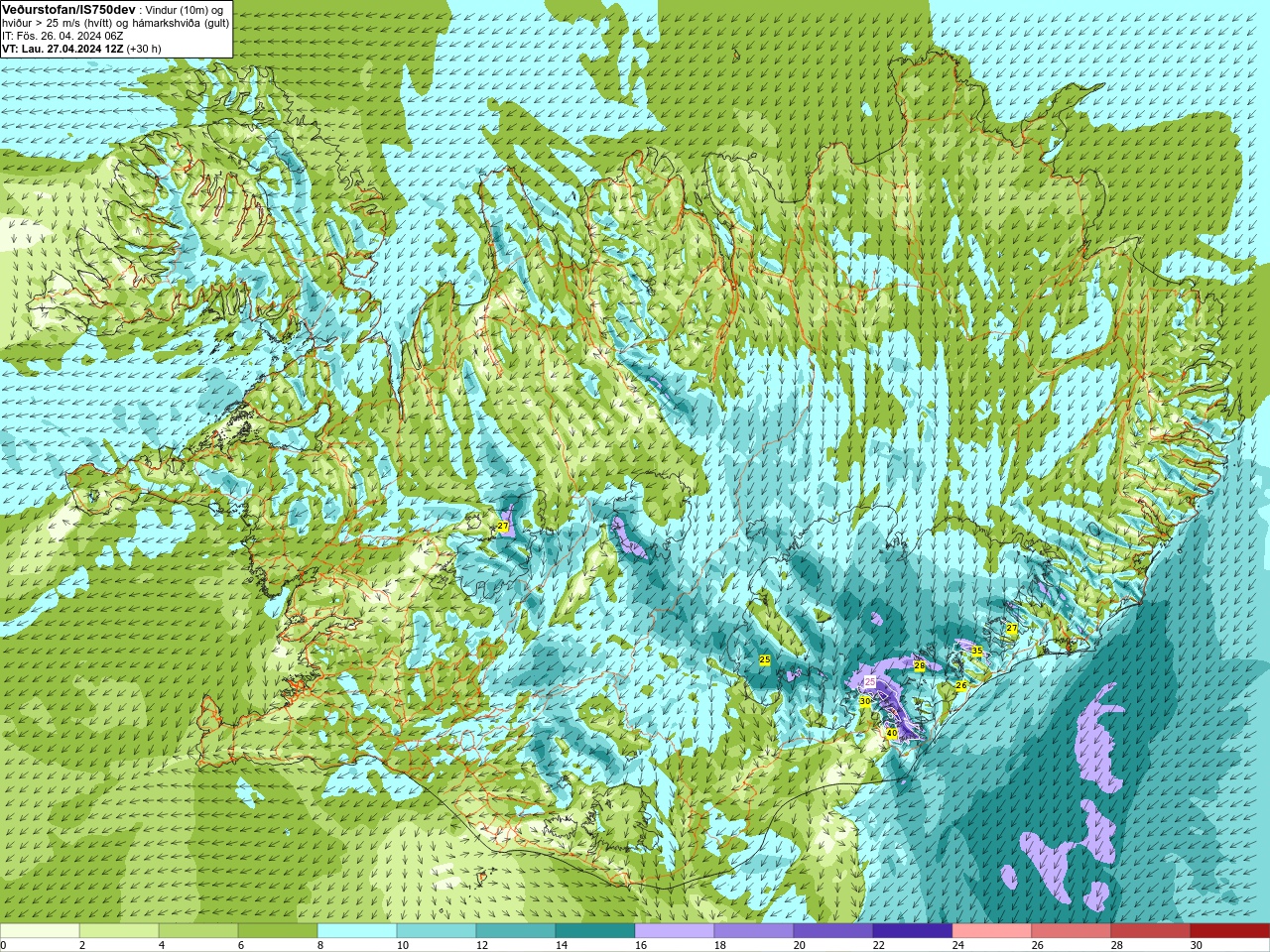Screen dimensions: 1270x952
Task: Select the 16–18 m/s lavender legend swatch
Action: tap(675, 931)
